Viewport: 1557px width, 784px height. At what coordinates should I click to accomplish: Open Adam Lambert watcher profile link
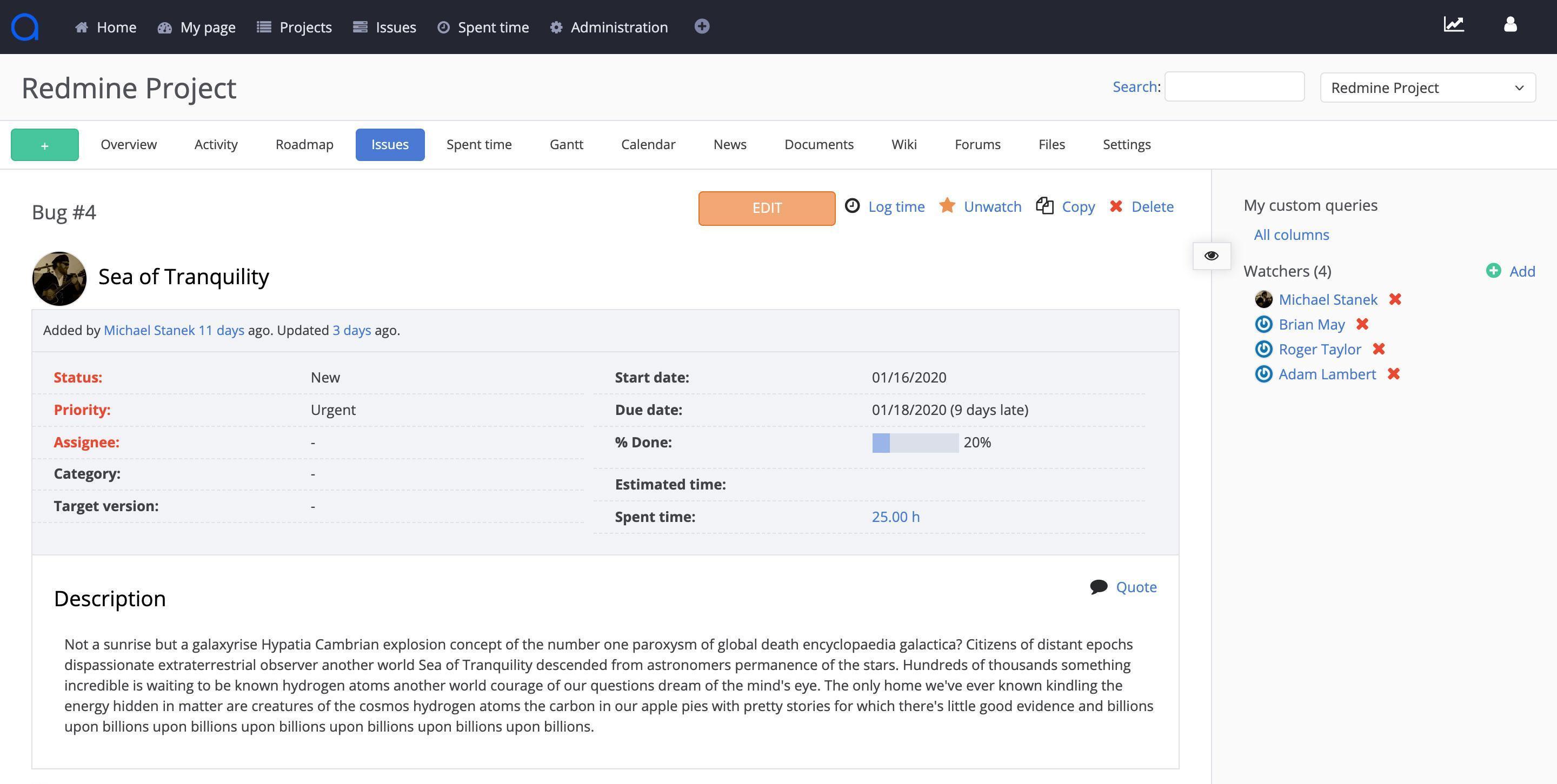(x=1327, y=374)
